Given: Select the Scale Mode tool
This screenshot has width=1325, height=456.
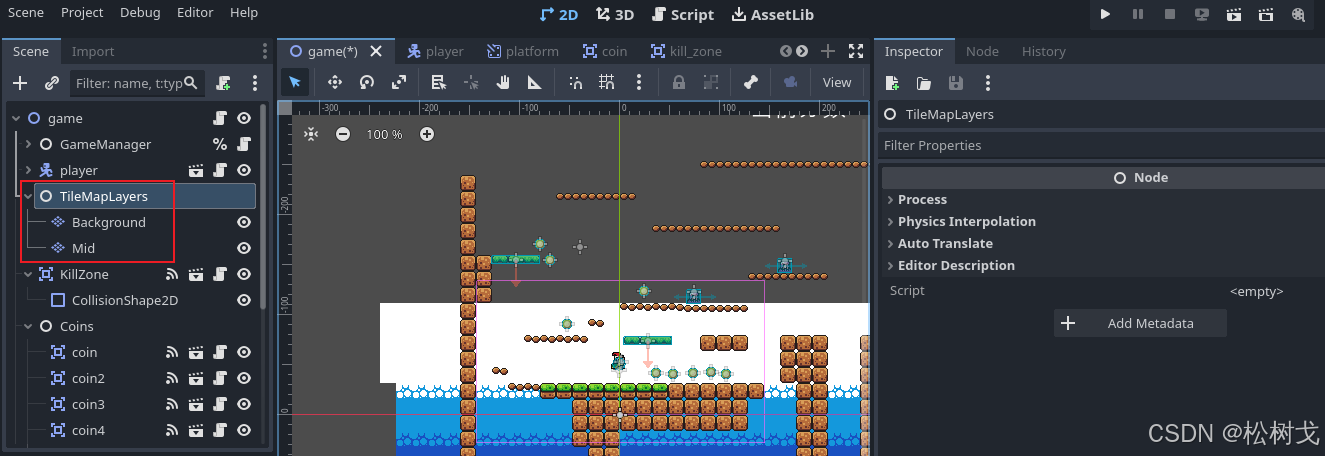Looking at the screenshot, I should click(399, 82).
